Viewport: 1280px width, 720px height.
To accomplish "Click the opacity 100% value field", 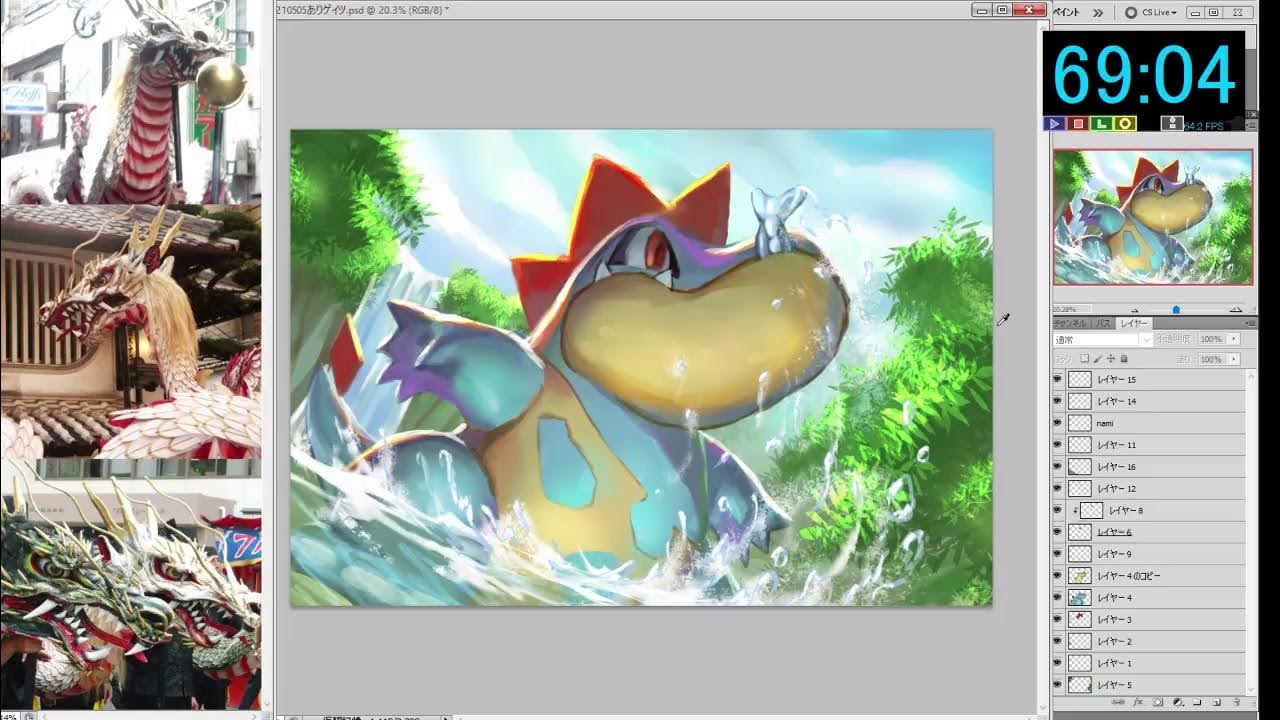I will (1211, 339).
